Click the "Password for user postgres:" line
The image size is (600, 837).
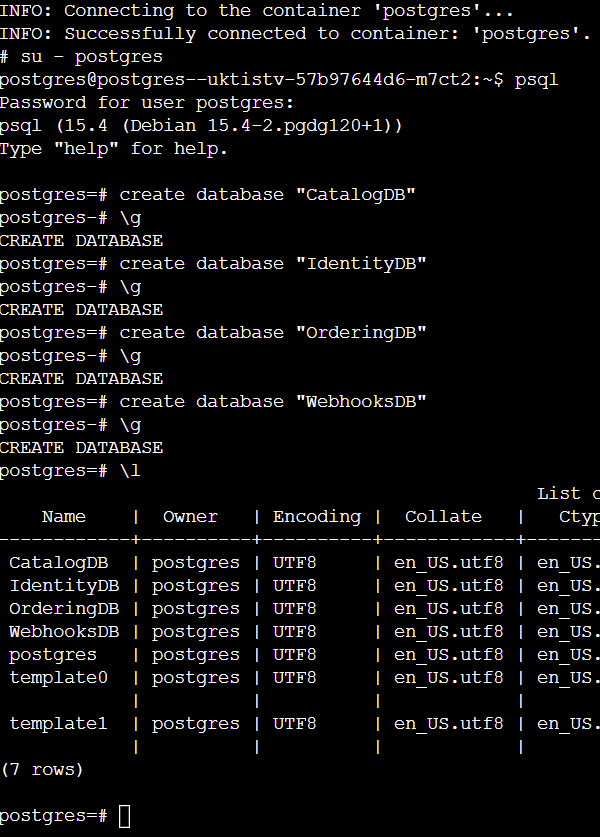coord(147,103)
